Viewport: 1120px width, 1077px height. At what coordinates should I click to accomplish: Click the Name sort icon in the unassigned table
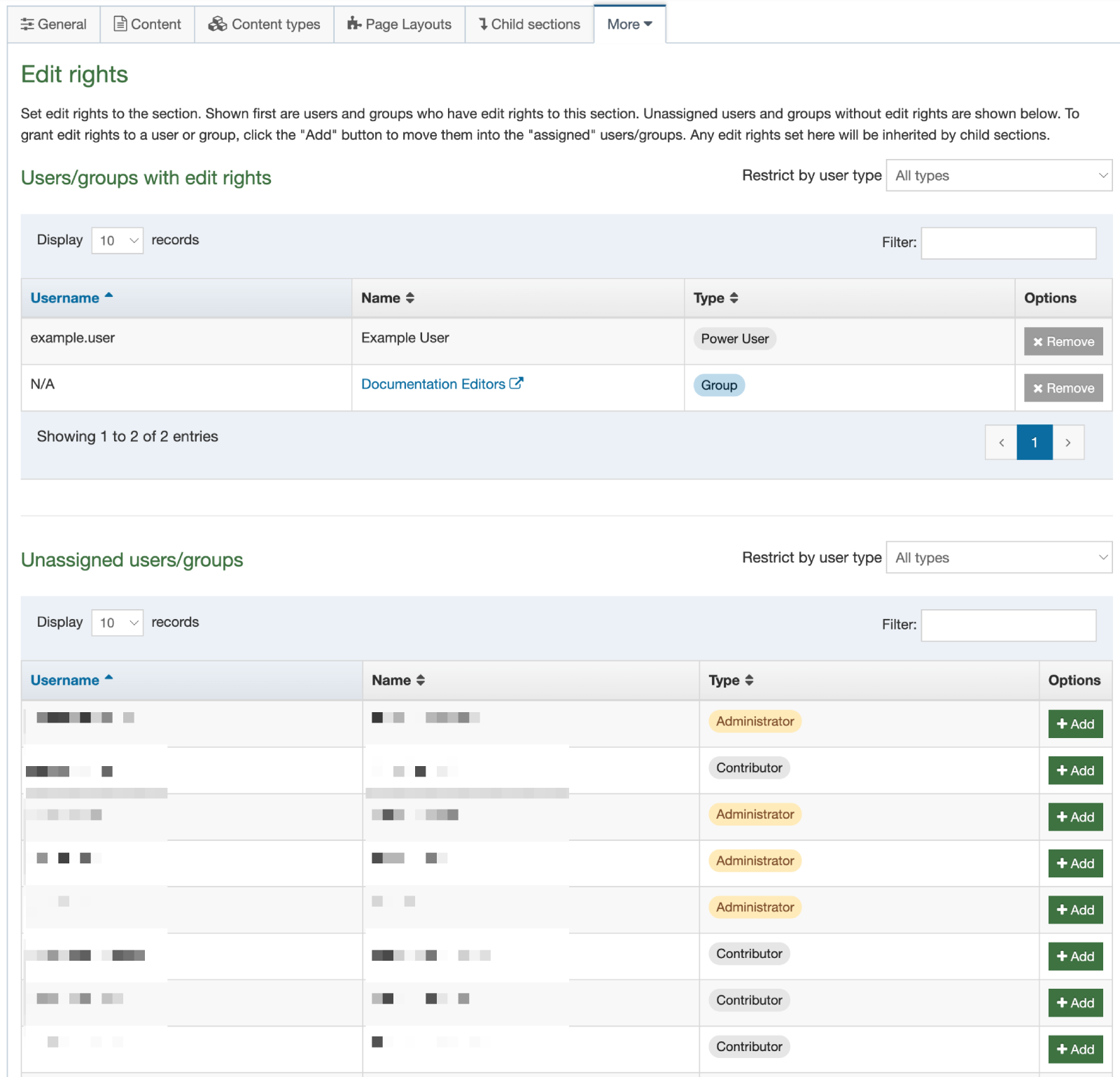pyautogui.click(x=421, y=679)
